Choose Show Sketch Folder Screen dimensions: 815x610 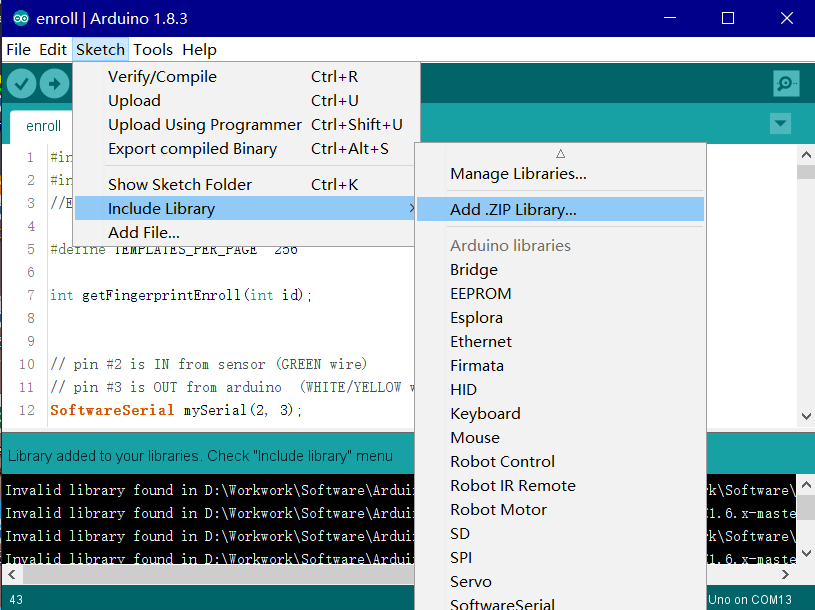coord(180,185)
